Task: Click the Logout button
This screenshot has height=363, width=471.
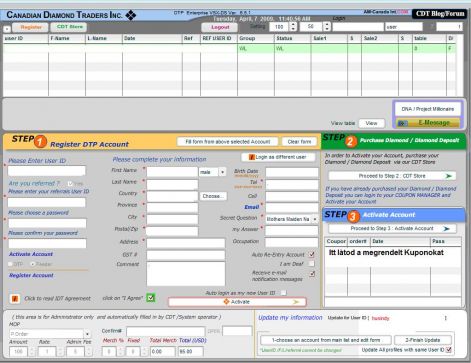Action: (220, 27)
